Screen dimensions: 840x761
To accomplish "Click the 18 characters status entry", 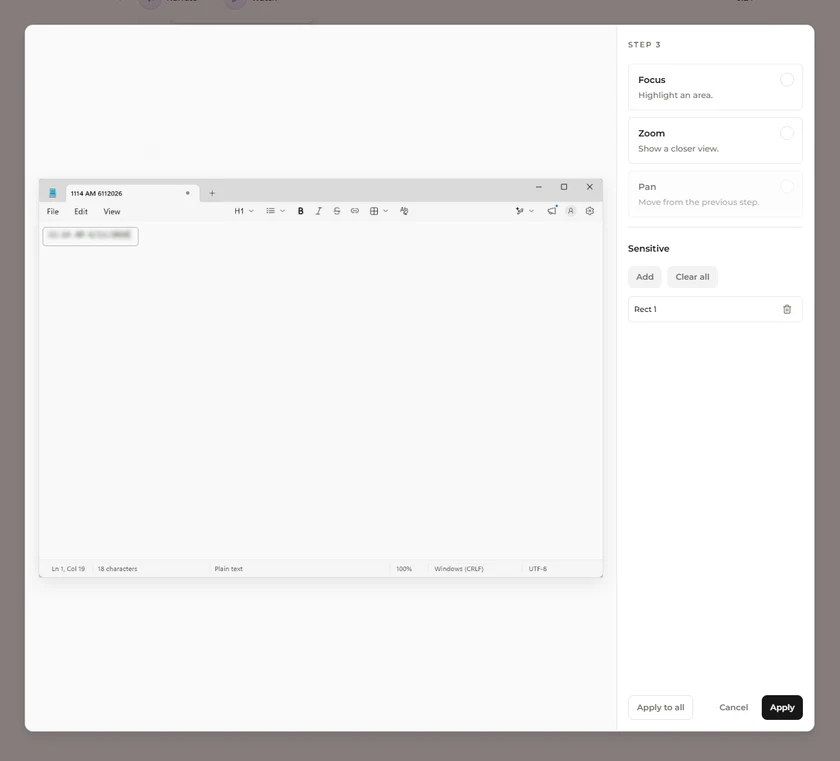I will 117,569.
